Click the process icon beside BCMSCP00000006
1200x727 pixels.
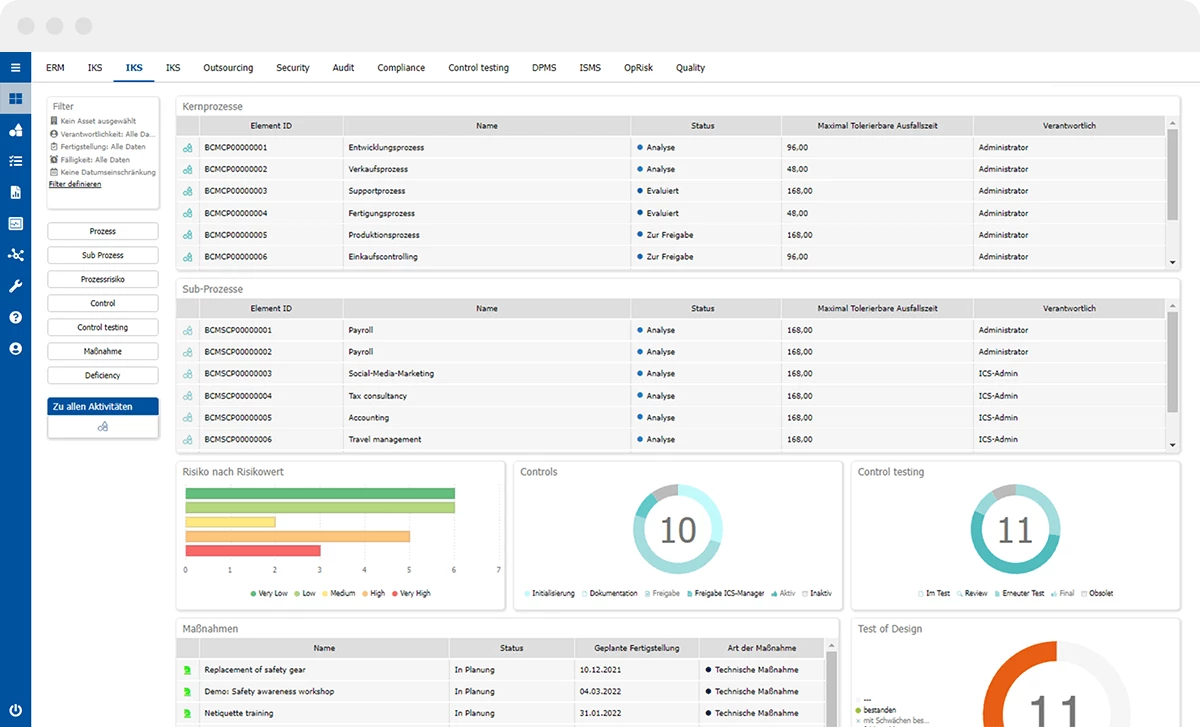coord(187,440)
